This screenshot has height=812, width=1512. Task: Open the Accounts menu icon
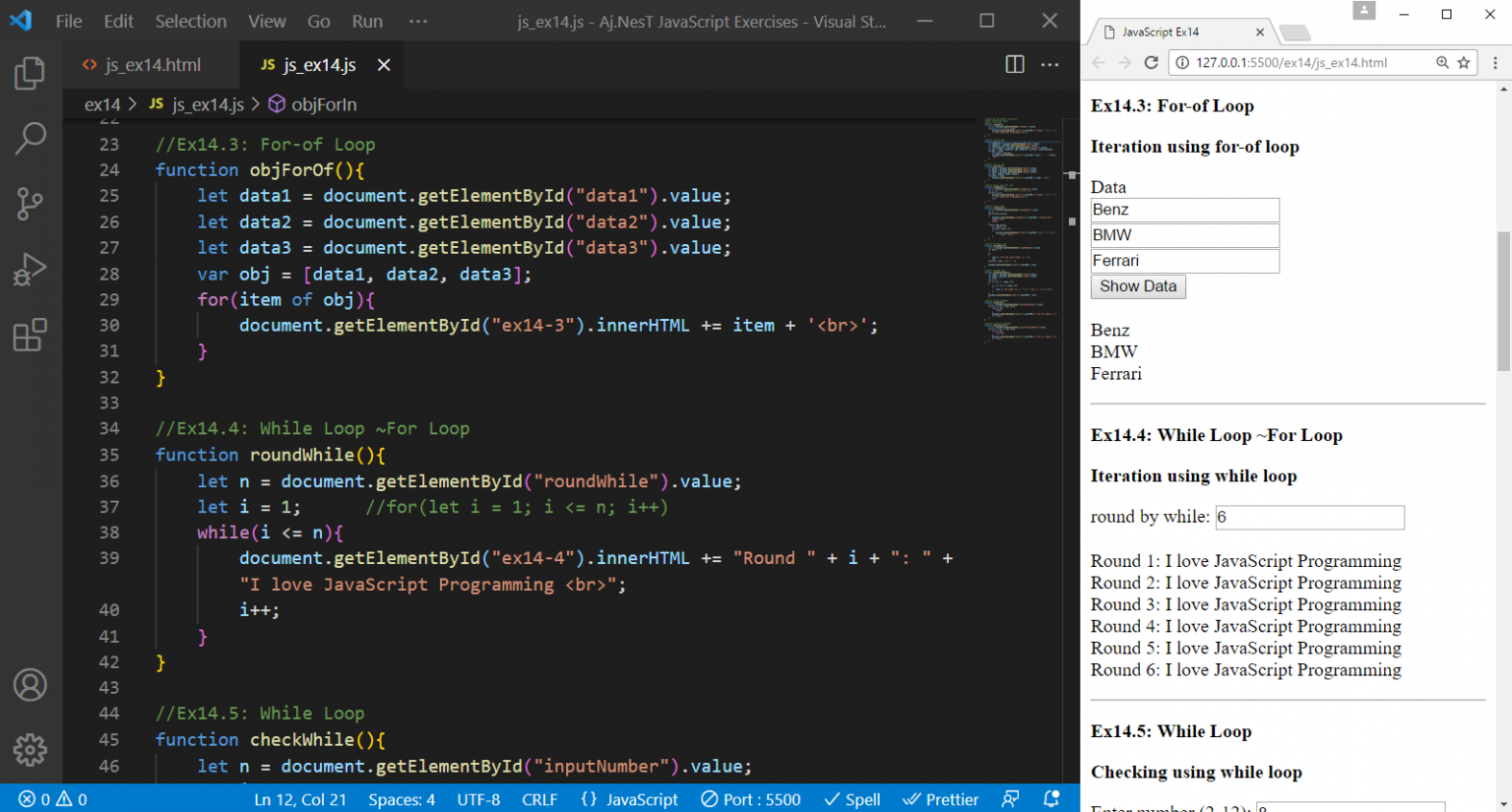(30, 685)
